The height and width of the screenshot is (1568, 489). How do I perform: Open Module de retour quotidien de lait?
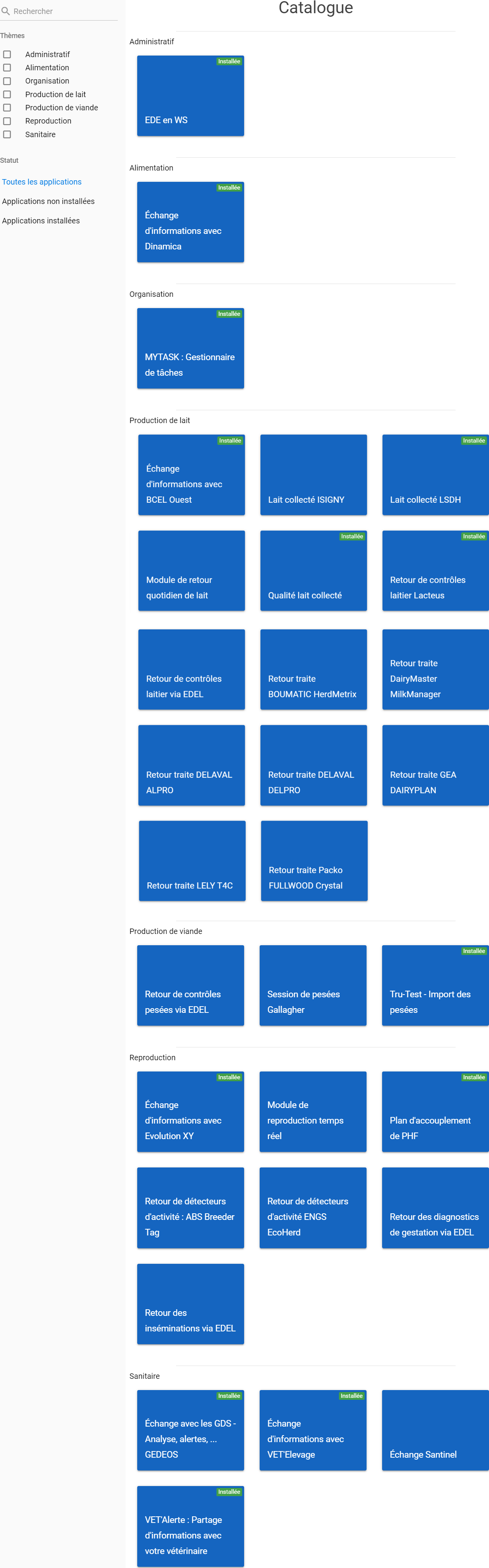coord(191,571)
